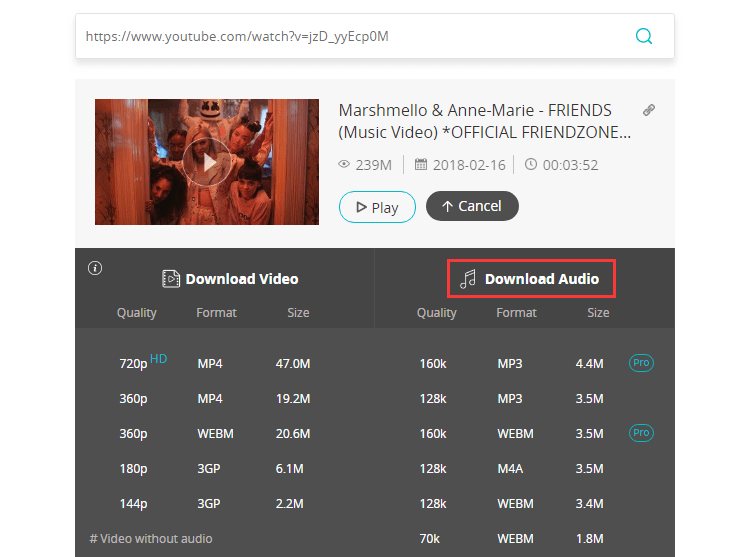Select 180p 3GP 6.1M video option
The width and height of the screenshot is (750, 557).
coord(211,469)
